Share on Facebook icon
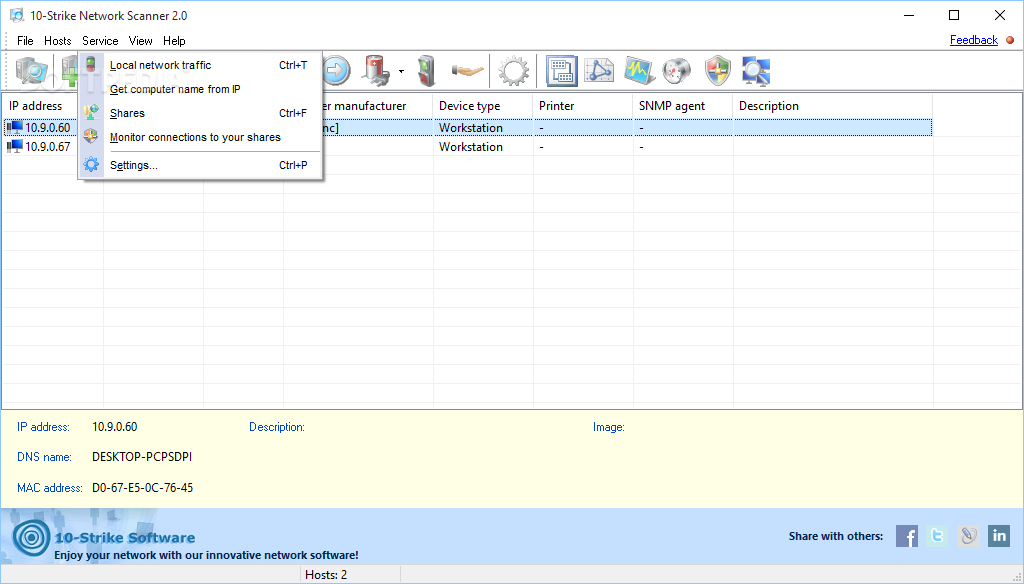The height and width of the screenshot is (584, 1024). [x=906, y=536]
